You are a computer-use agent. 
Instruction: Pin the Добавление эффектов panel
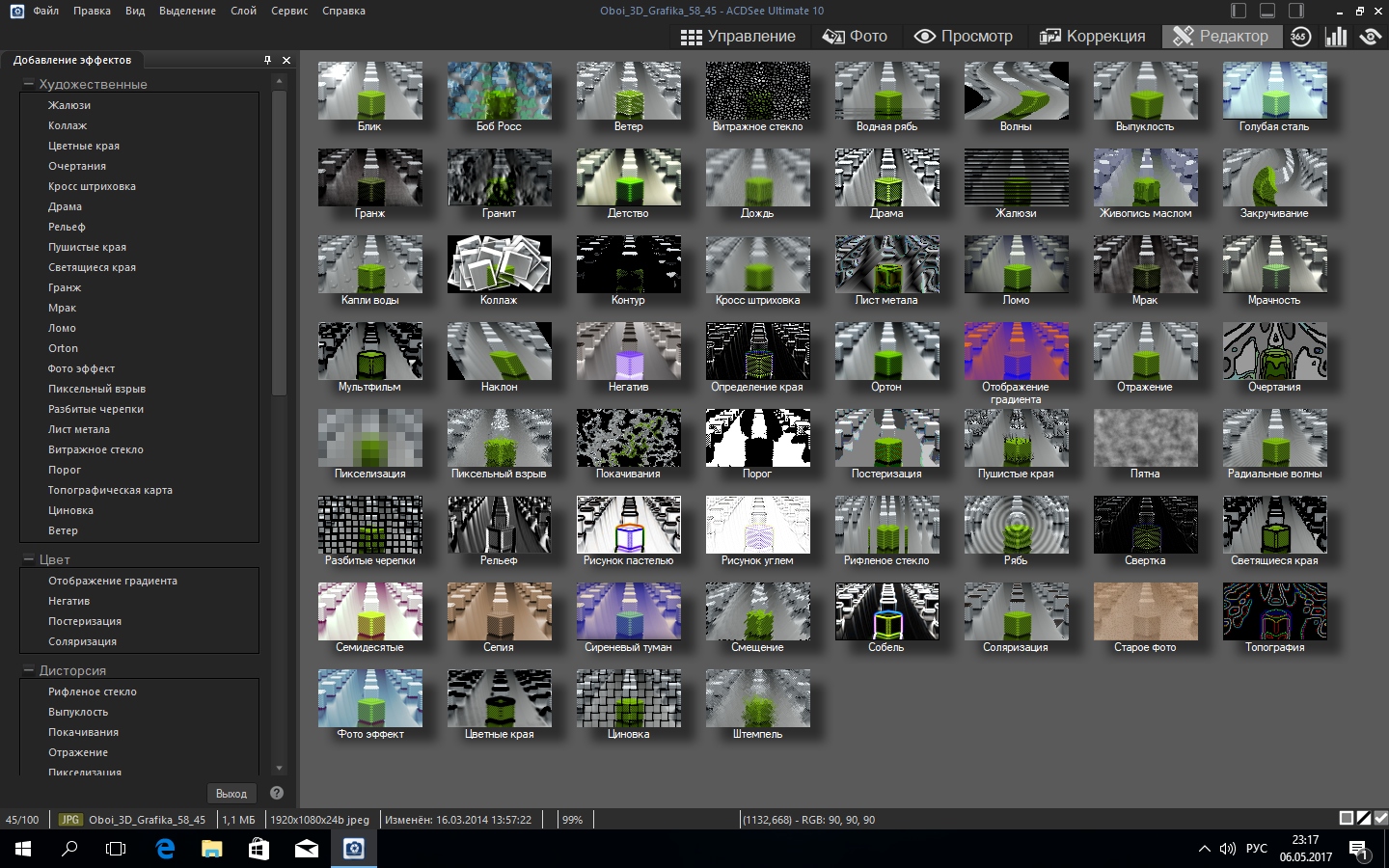(x=268, y=60)
